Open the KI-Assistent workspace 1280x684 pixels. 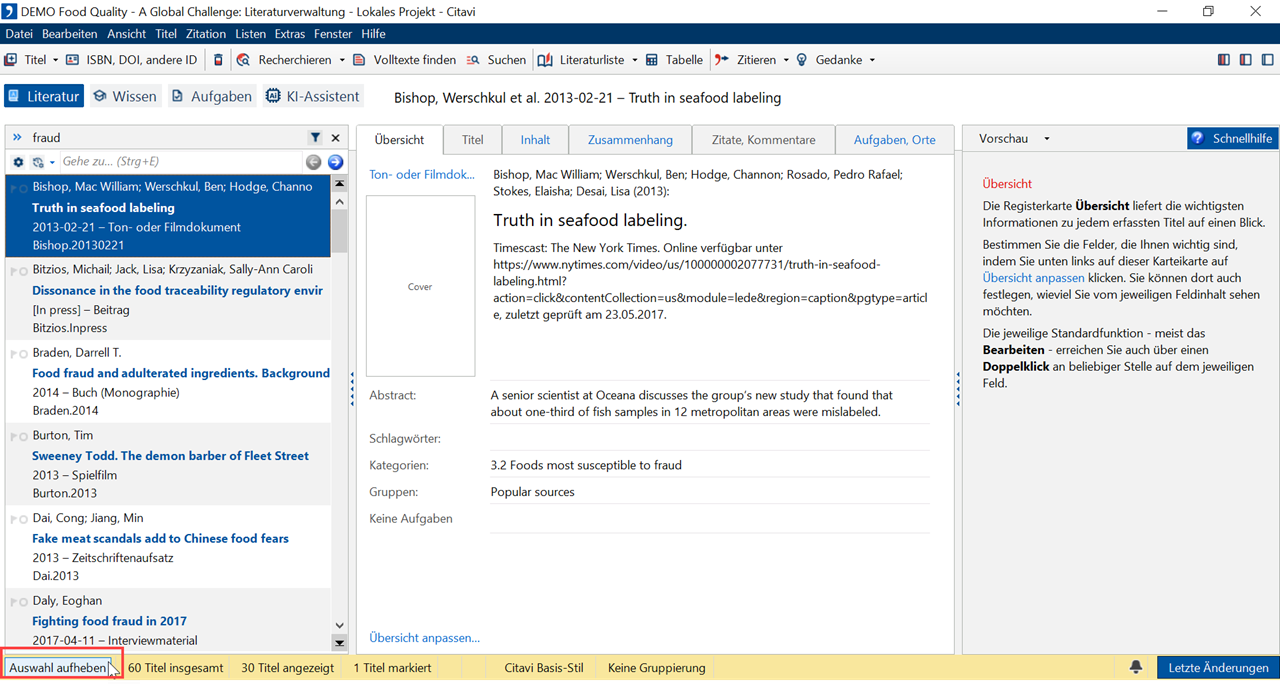(312, 97)
